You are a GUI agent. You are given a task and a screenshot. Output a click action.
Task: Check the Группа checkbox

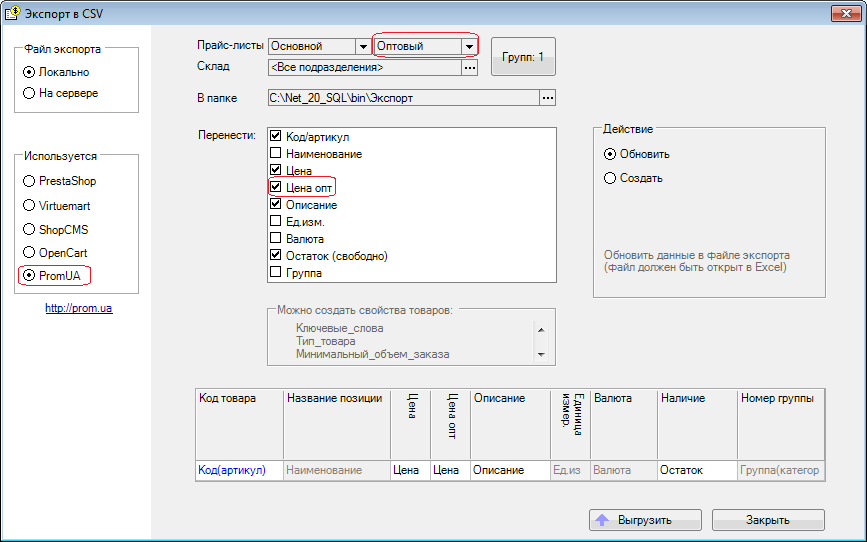coord(276,272)
